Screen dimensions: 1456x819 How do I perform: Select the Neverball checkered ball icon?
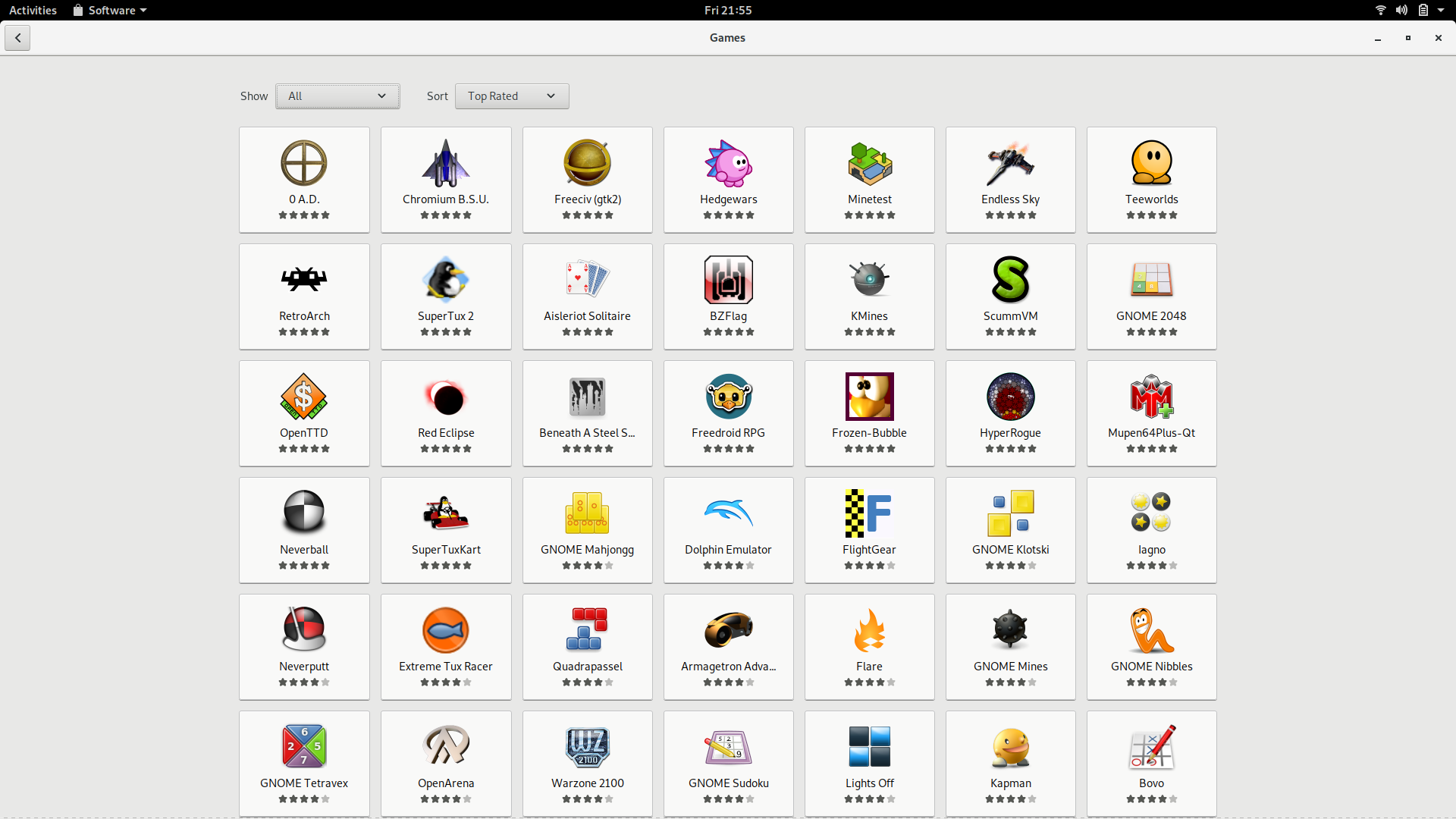[304, 513]
